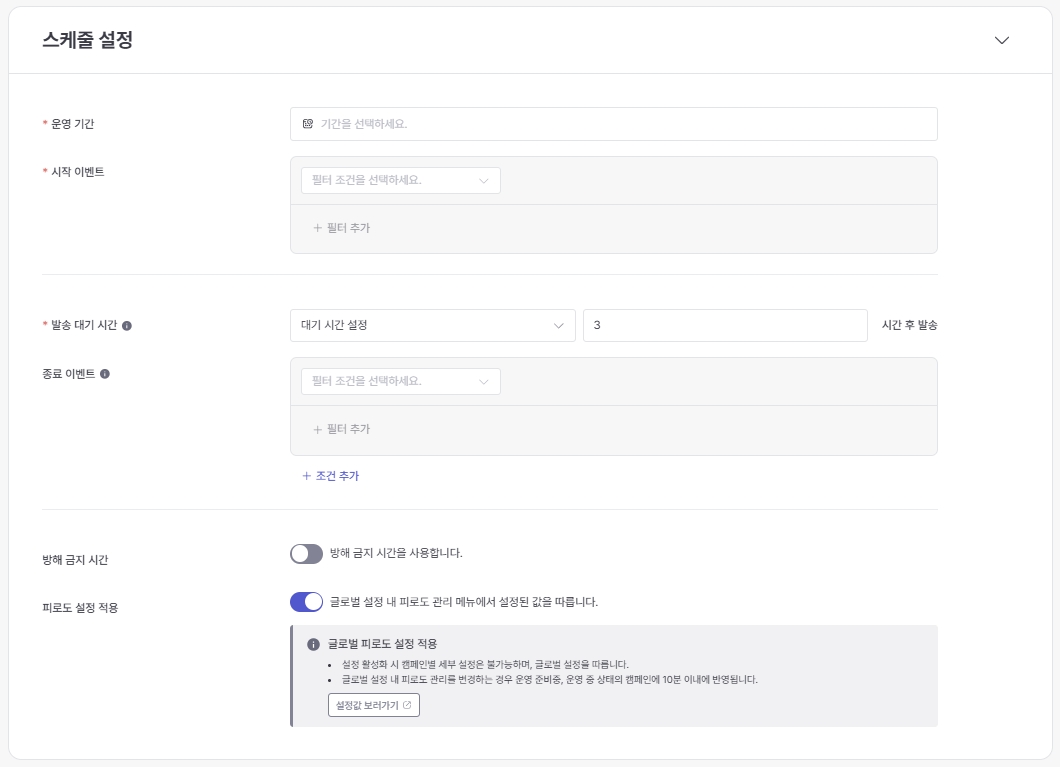This screenshot has width=1060, height=767.
Task: Click plus icon of 시작 이벤트 필터 추가
Action: click(317, 228)
